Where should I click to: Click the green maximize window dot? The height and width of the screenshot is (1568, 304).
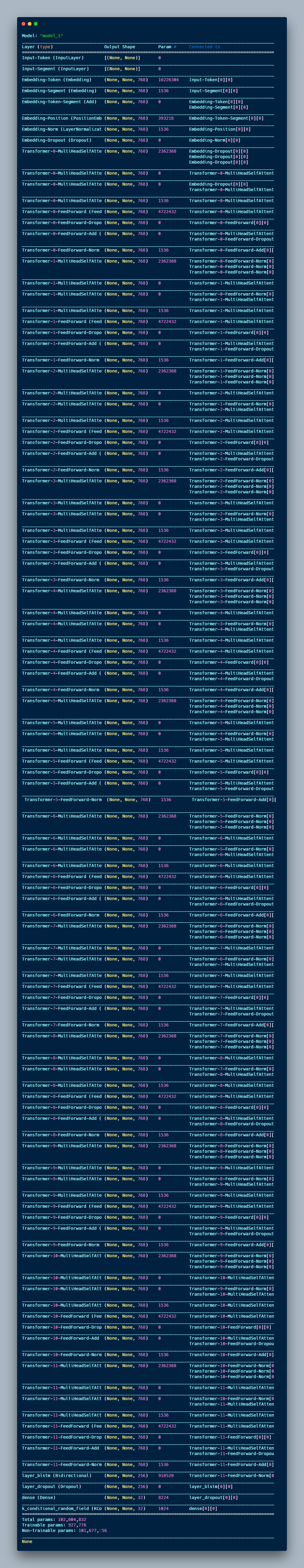[x=36, y=24]
